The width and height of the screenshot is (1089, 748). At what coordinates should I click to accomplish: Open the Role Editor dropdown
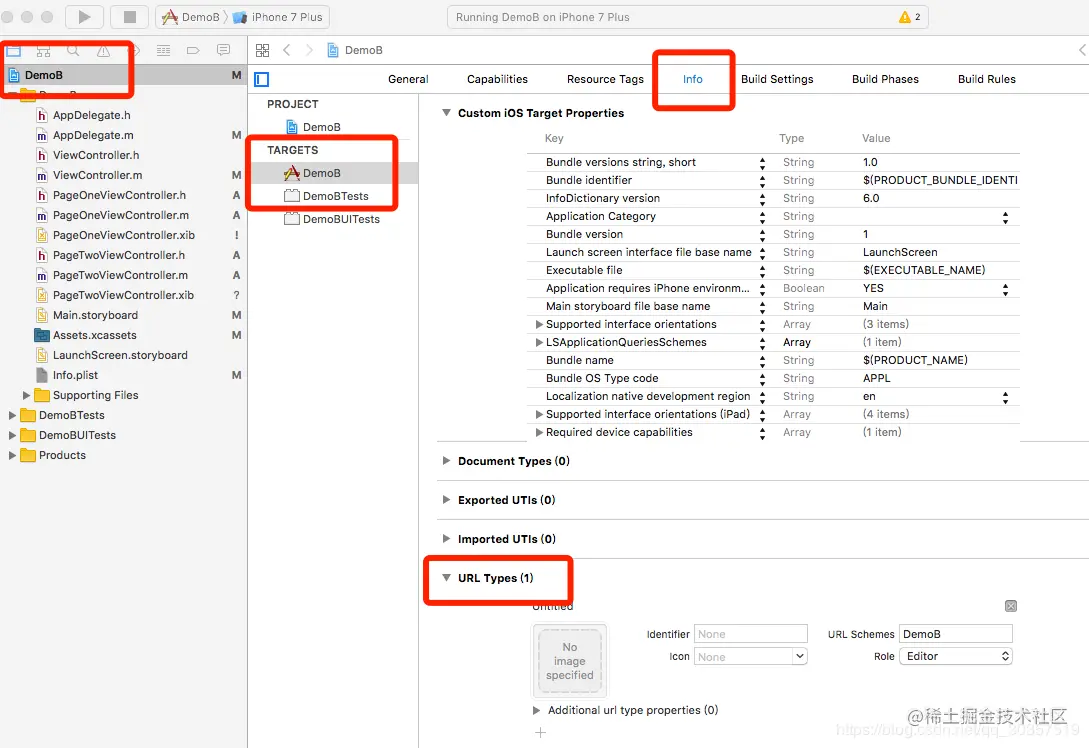click(x=956, y=656)
